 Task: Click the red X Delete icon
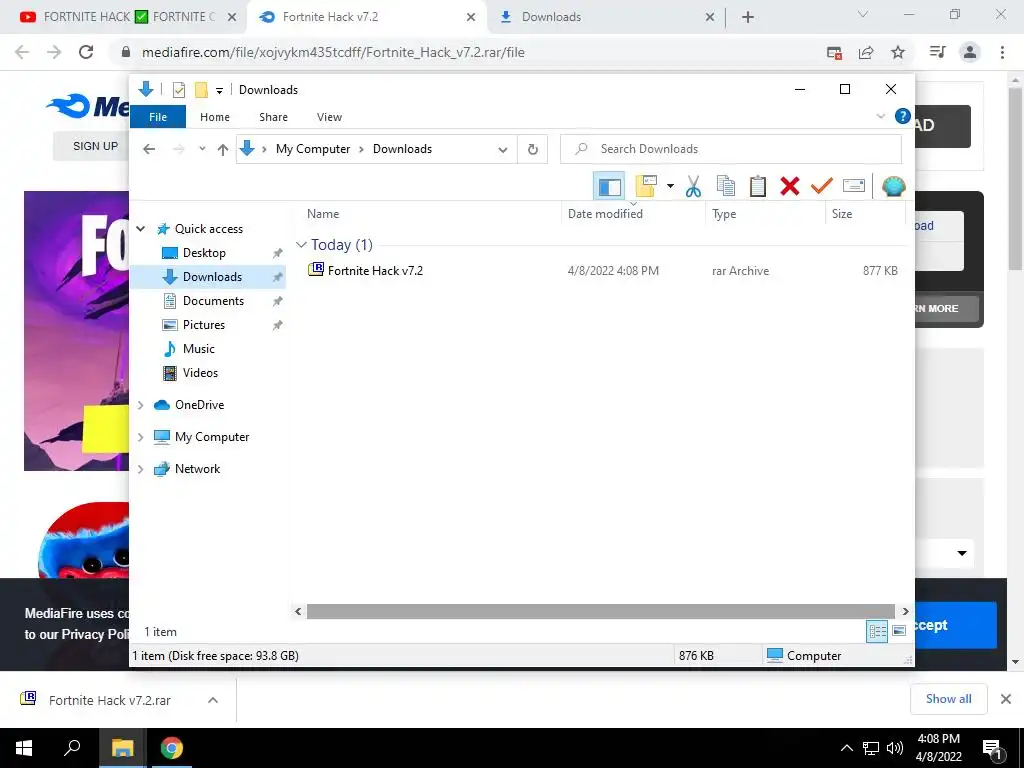[x=790, y=187]
